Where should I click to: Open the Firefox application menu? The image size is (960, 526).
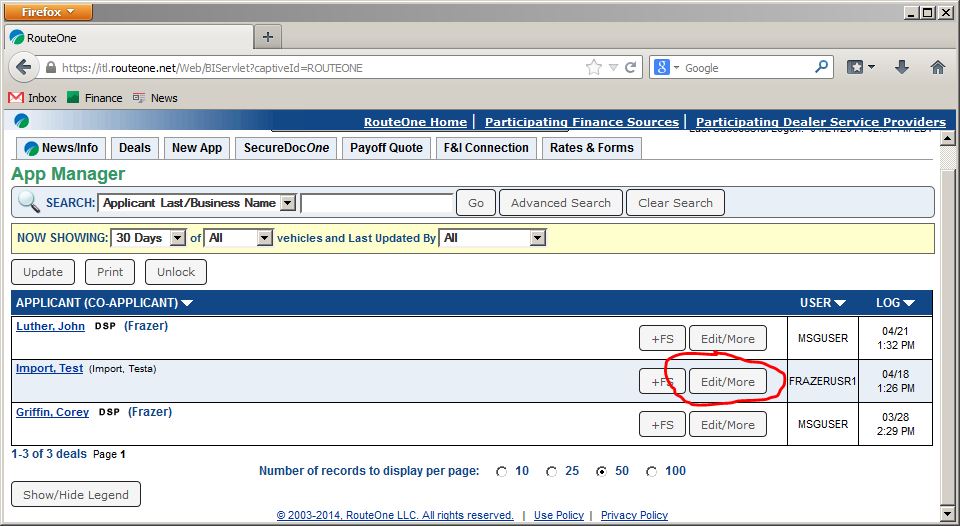click(x=48, y=12)
